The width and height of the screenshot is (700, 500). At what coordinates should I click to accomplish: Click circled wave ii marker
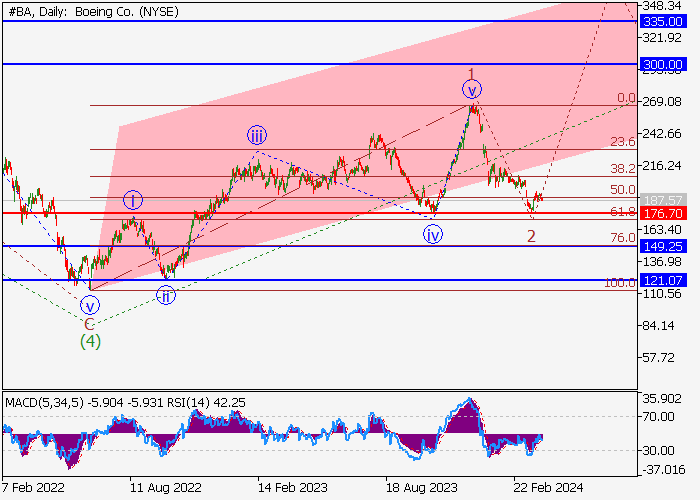166,296
